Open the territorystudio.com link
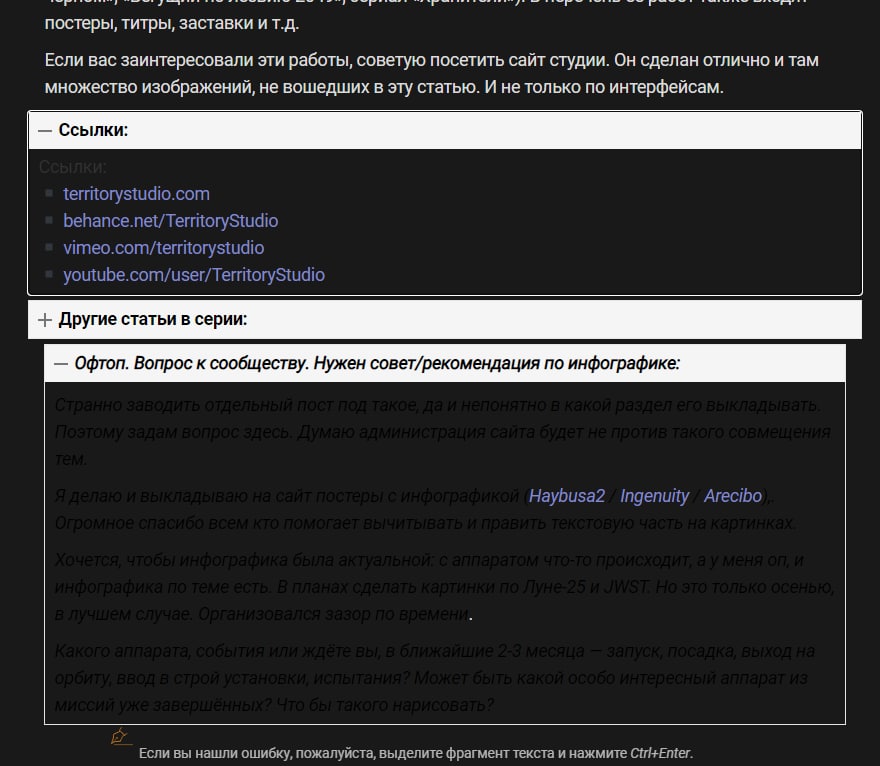 (x=136, y=194)
